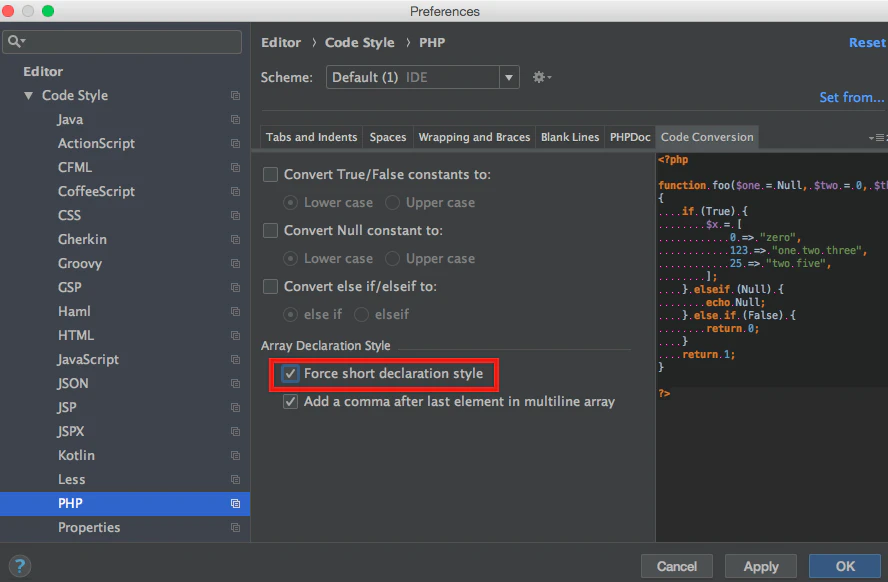Open the PHPDoc tab
The width and height of the screenshot is (888, 582).
click(x=630, y=137)
